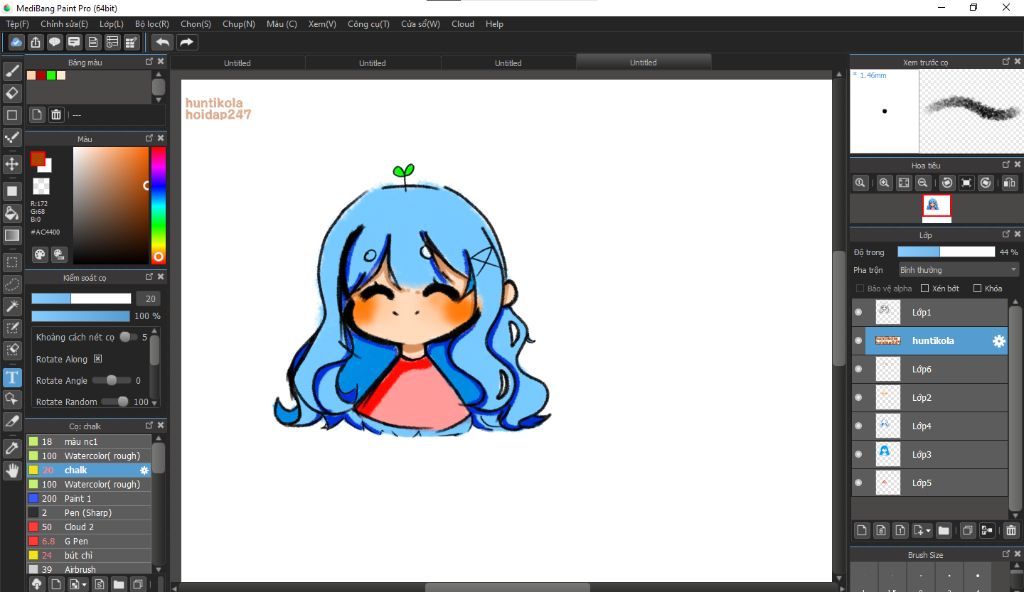Select the Eyedropper tool
The height and width of the screenshot is (592, 1024).
pyautogui.click(x=12, y=448)
